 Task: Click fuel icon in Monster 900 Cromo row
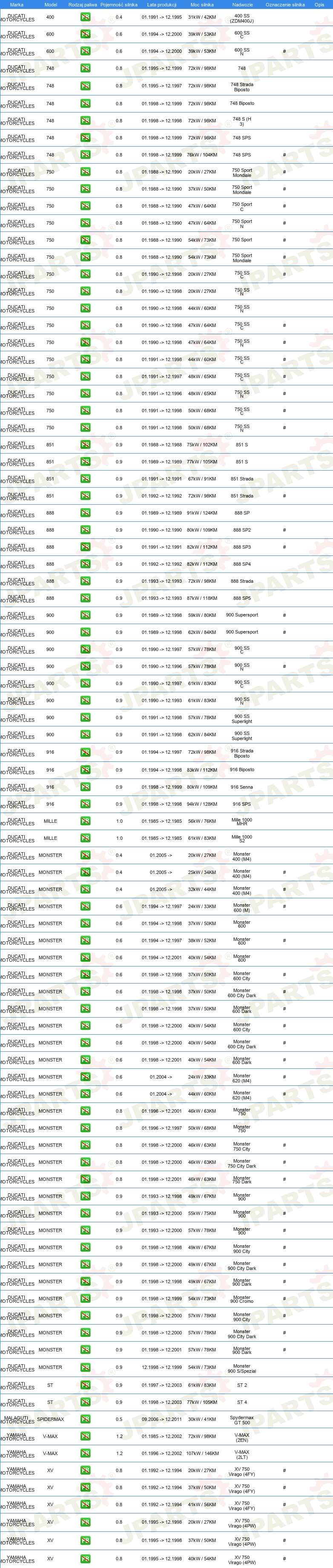click(85, 1298)
